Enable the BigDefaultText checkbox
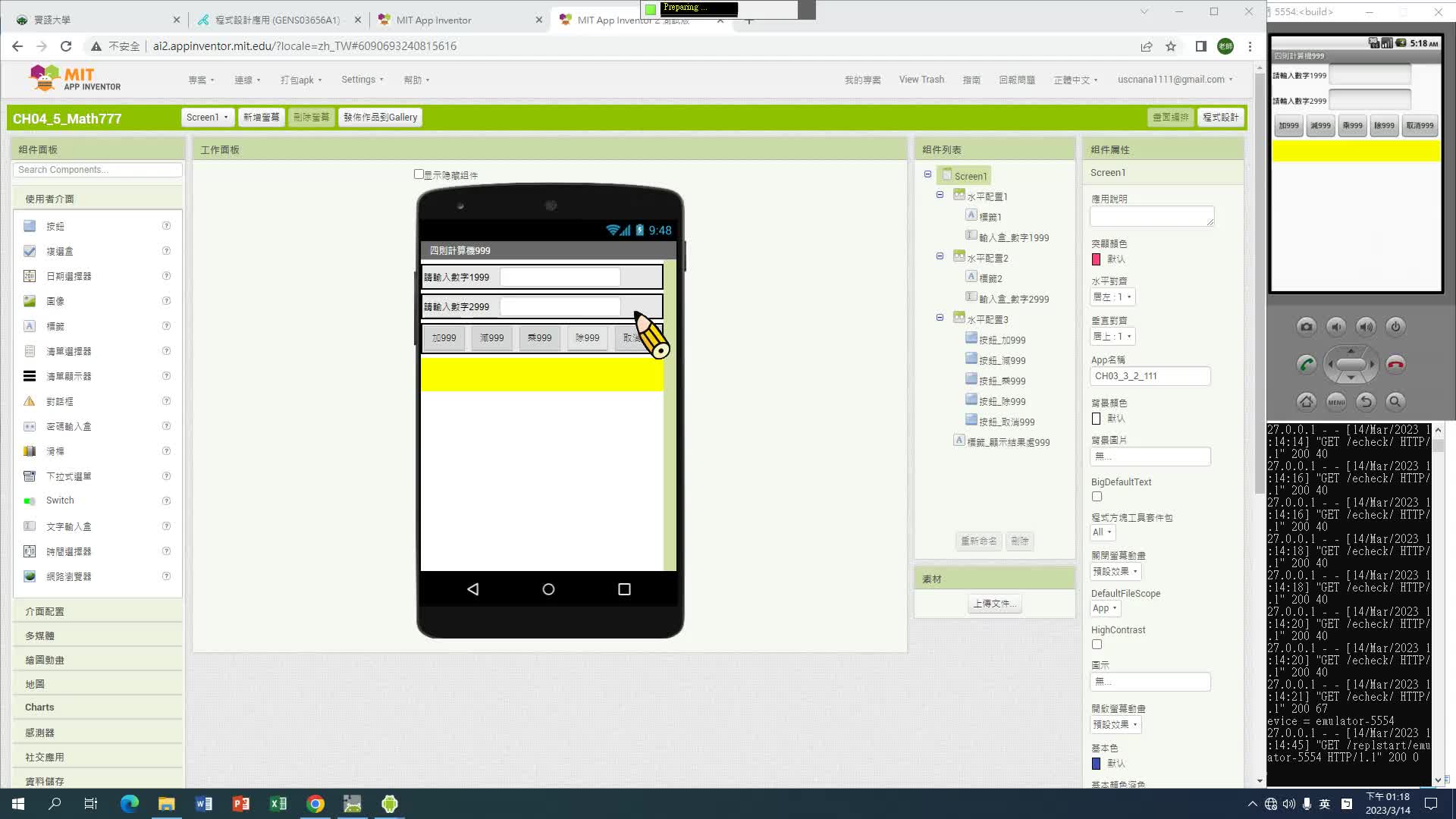The width and height of the screenshot is (1456, 819). (x=1097, y=497)
